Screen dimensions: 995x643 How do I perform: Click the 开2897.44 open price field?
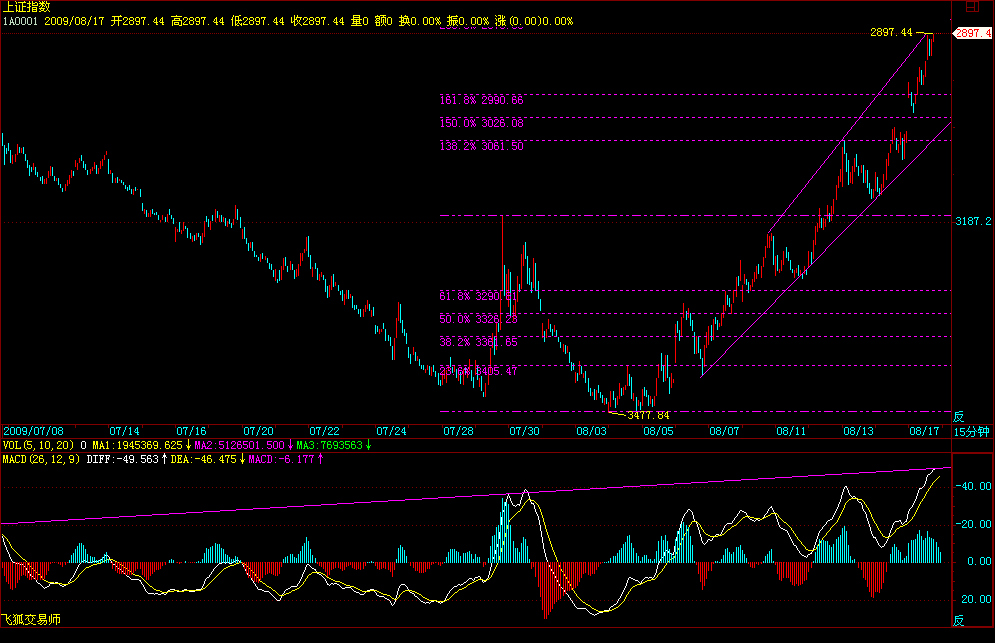click(137, 21)
